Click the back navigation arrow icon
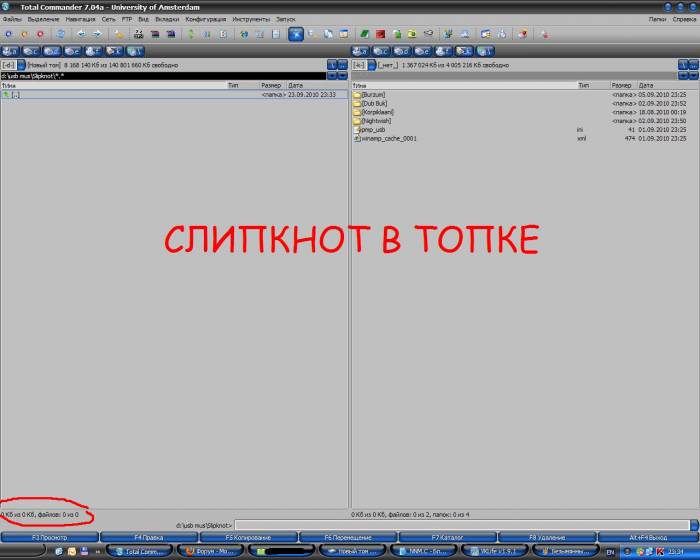 click(81, 34)
